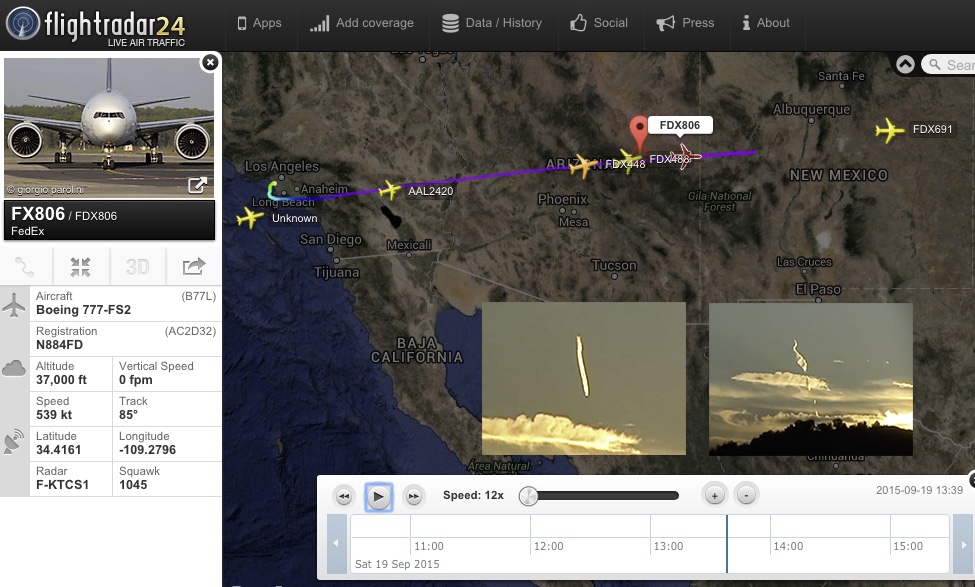
Task: Open the About menu
Action: [765, 23]
